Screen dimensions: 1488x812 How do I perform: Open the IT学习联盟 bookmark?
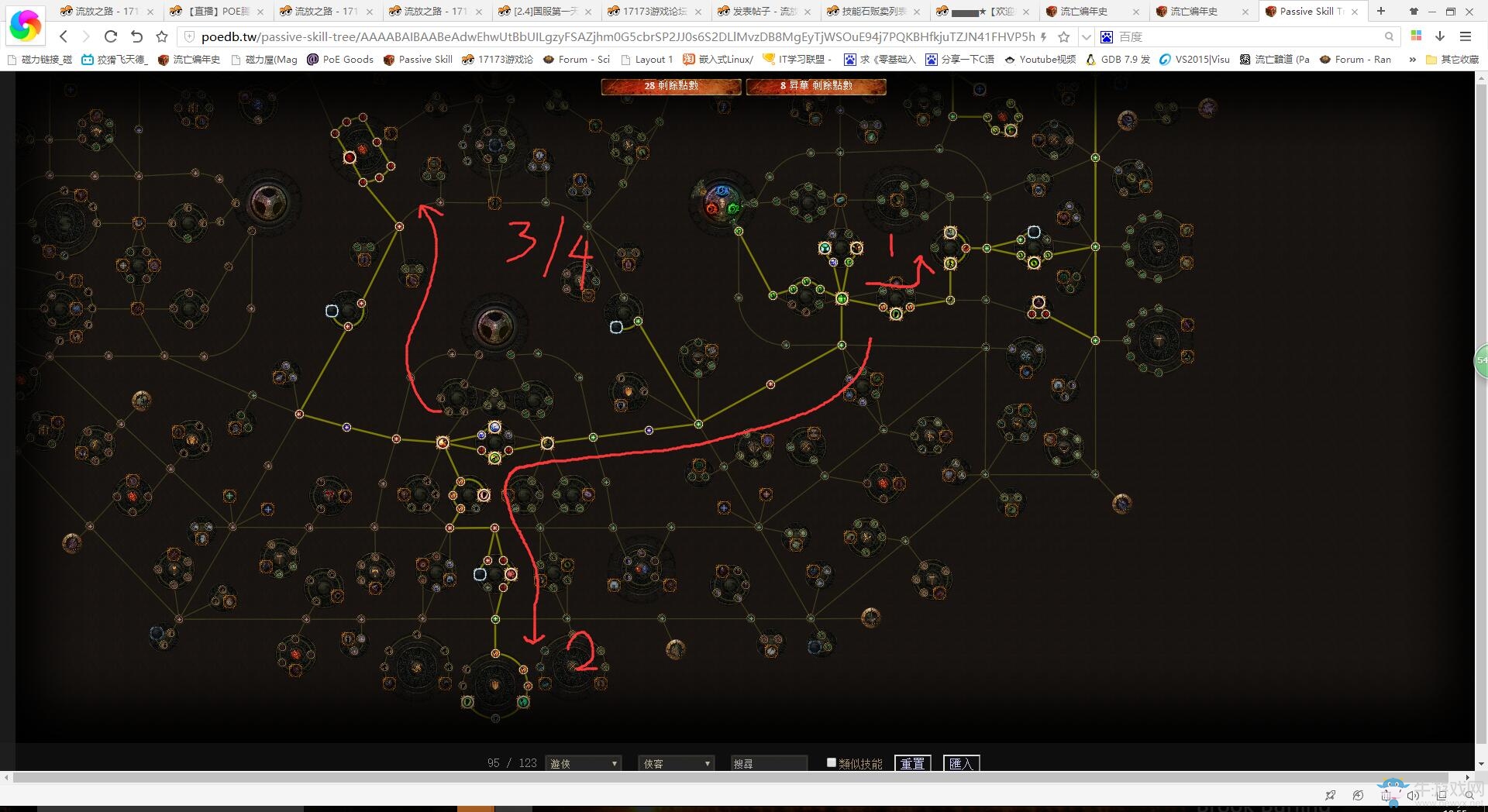click(x=797, y=60)
